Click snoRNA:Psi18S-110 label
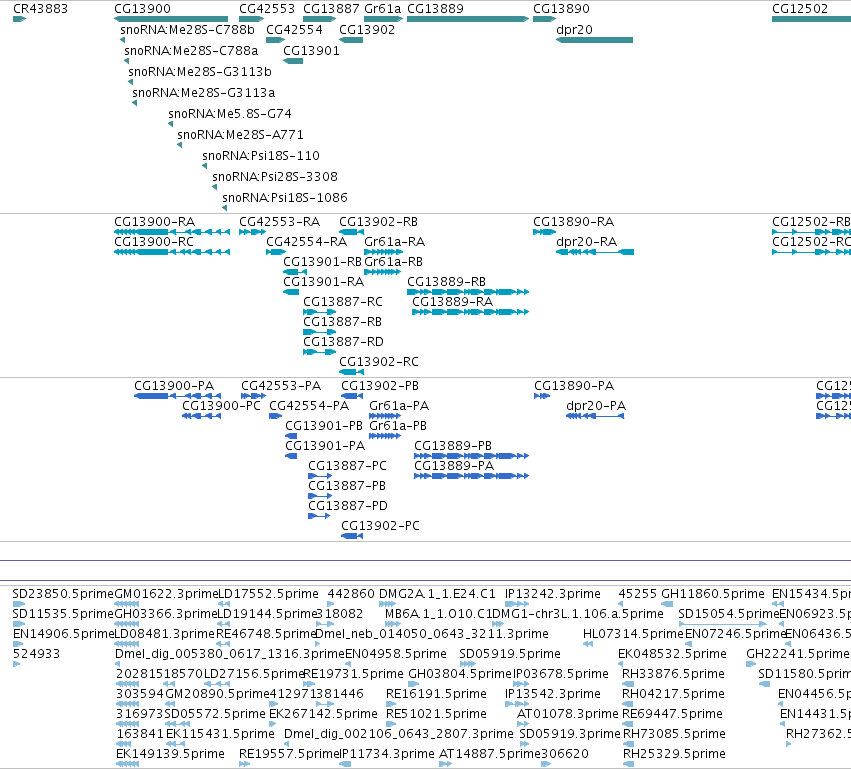 coord(261,156)
